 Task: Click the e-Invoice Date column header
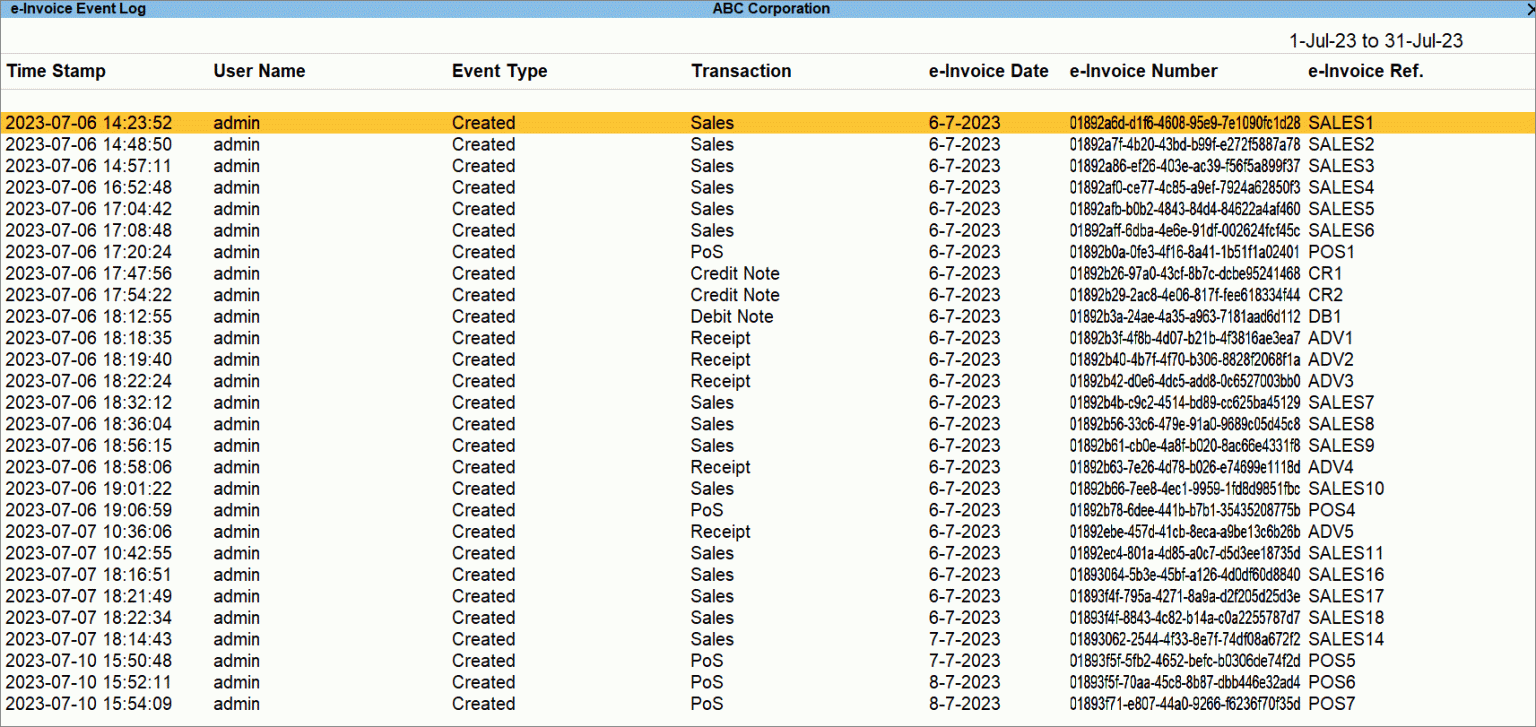[989, 71]
